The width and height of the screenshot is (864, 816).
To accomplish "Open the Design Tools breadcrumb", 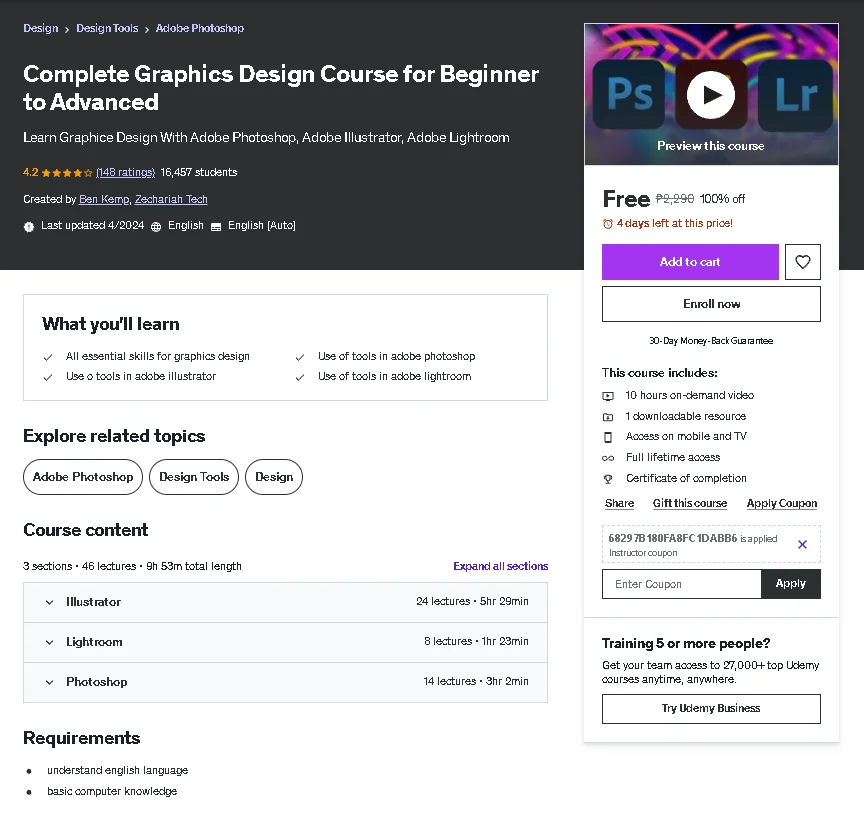I will click(107, 28).
